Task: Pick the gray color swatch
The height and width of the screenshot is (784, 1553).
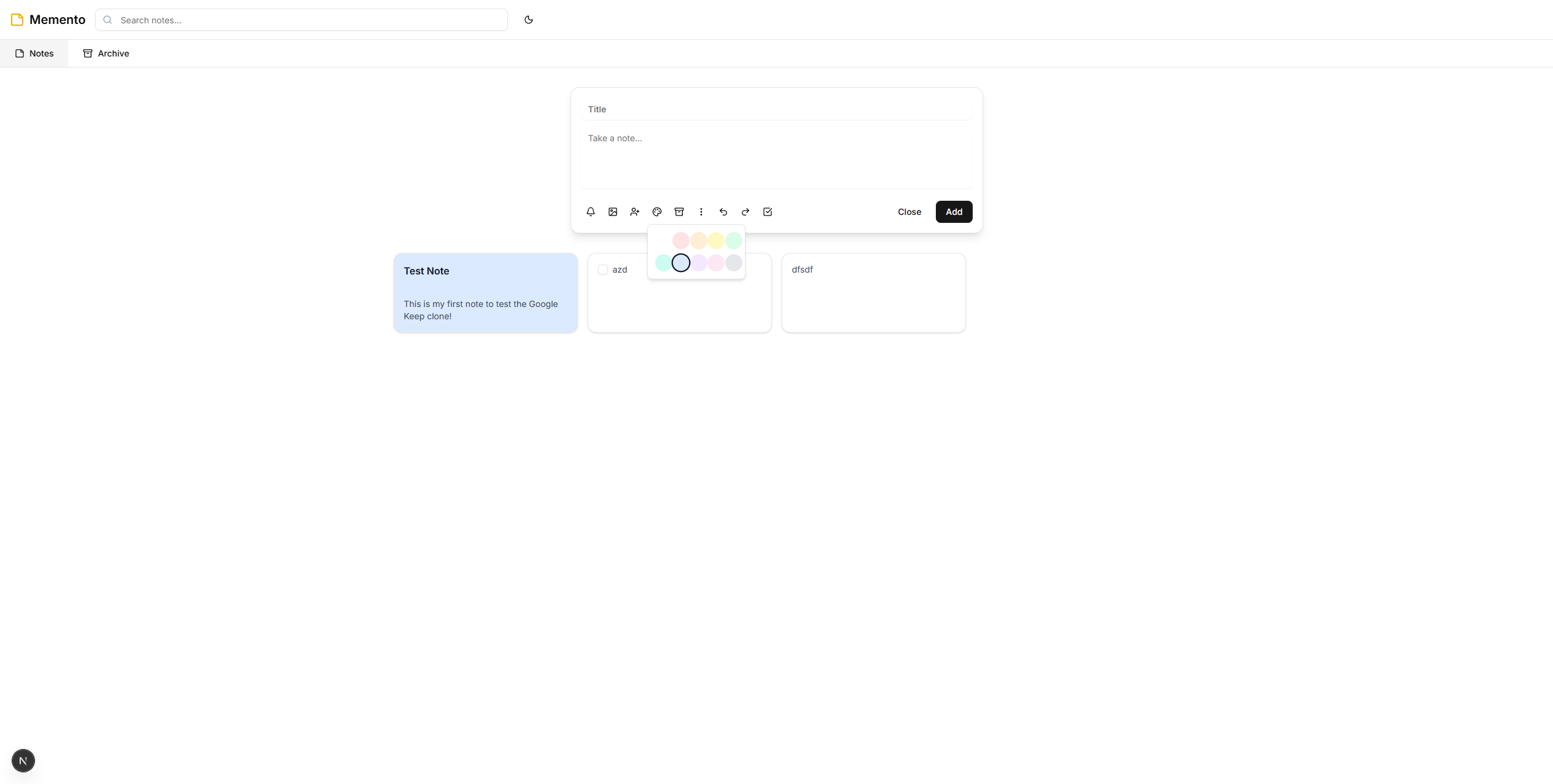Action: pyautogui.click(x=733, y=263)
